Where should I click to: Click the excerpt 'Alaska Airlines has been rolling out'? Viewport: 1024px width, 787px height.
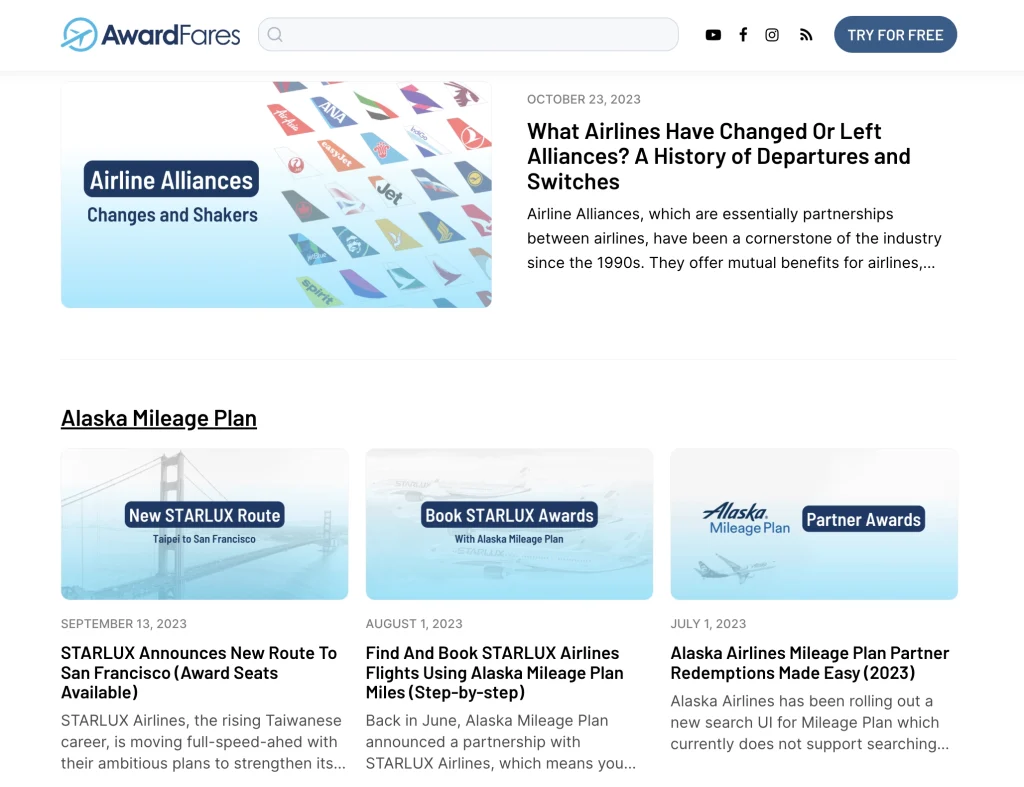(x=810, y=722)
